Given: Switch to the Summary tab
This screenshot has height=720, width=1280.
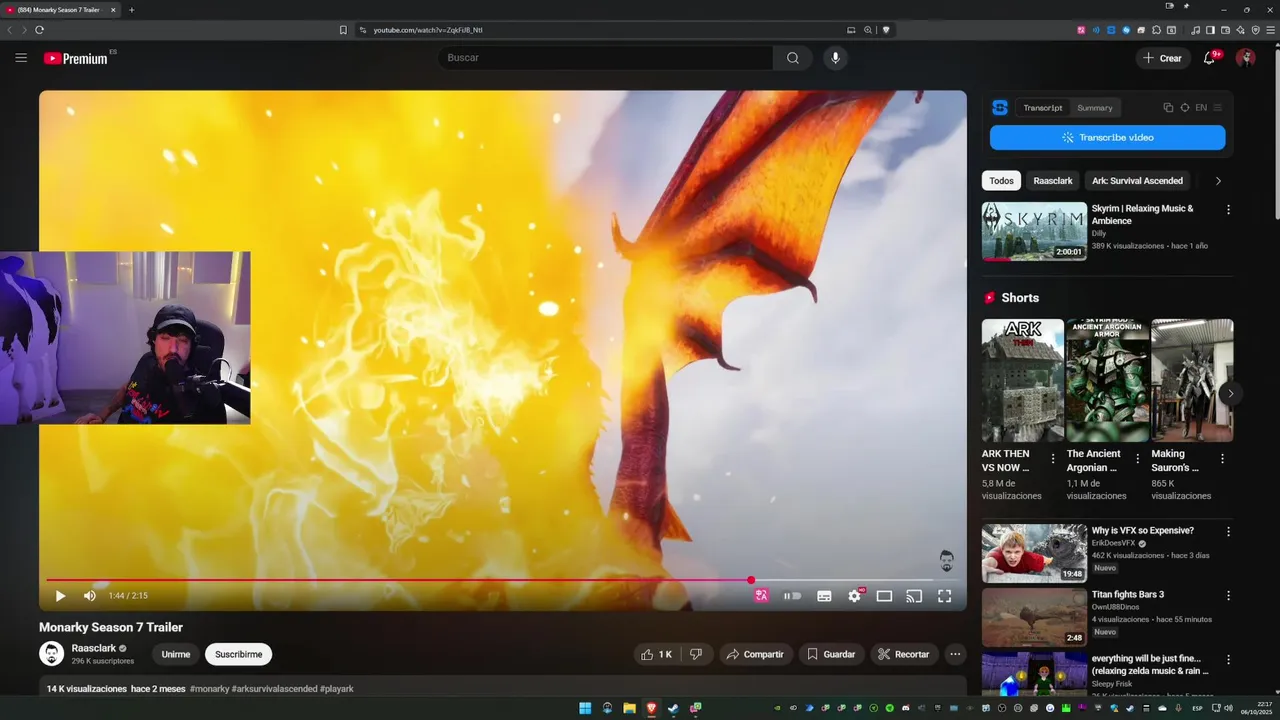Looking at the screenshot, I should (1095, 108).
